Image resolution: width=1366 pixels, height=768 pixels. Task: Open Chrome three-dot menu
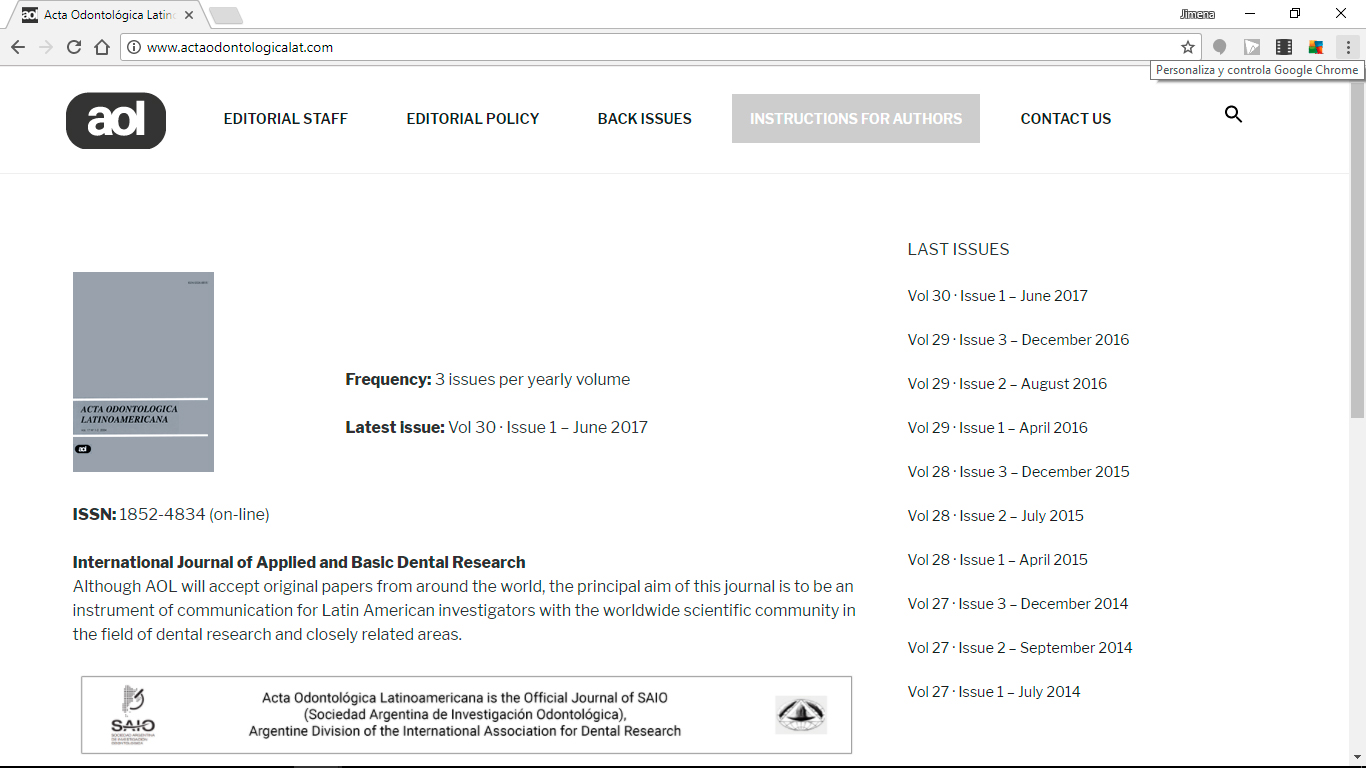[1348, 47]
